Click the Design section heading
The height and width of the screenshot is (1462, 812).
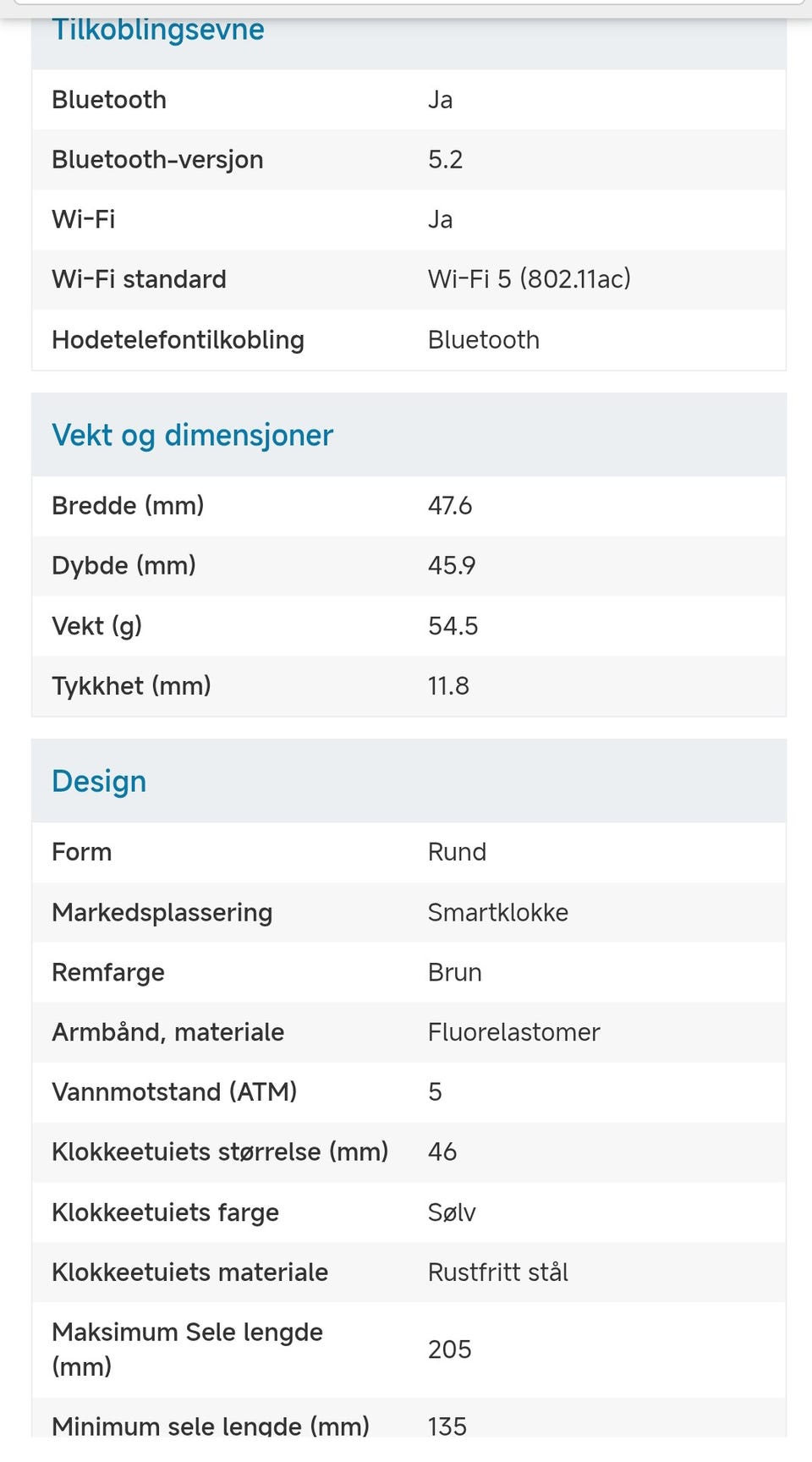coord(99,781)
